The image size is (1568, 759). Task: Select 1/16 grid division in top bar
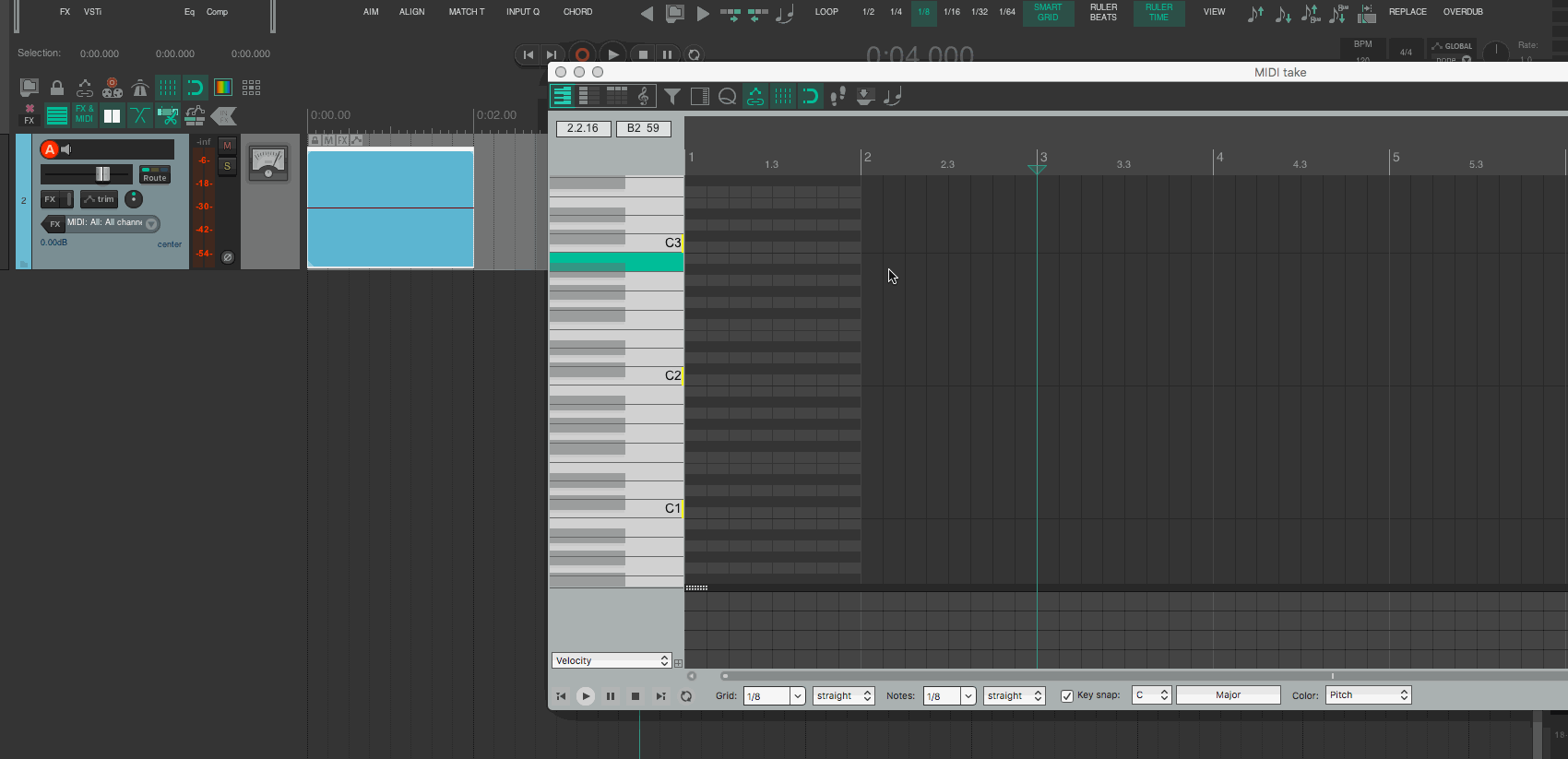(951, 12)
